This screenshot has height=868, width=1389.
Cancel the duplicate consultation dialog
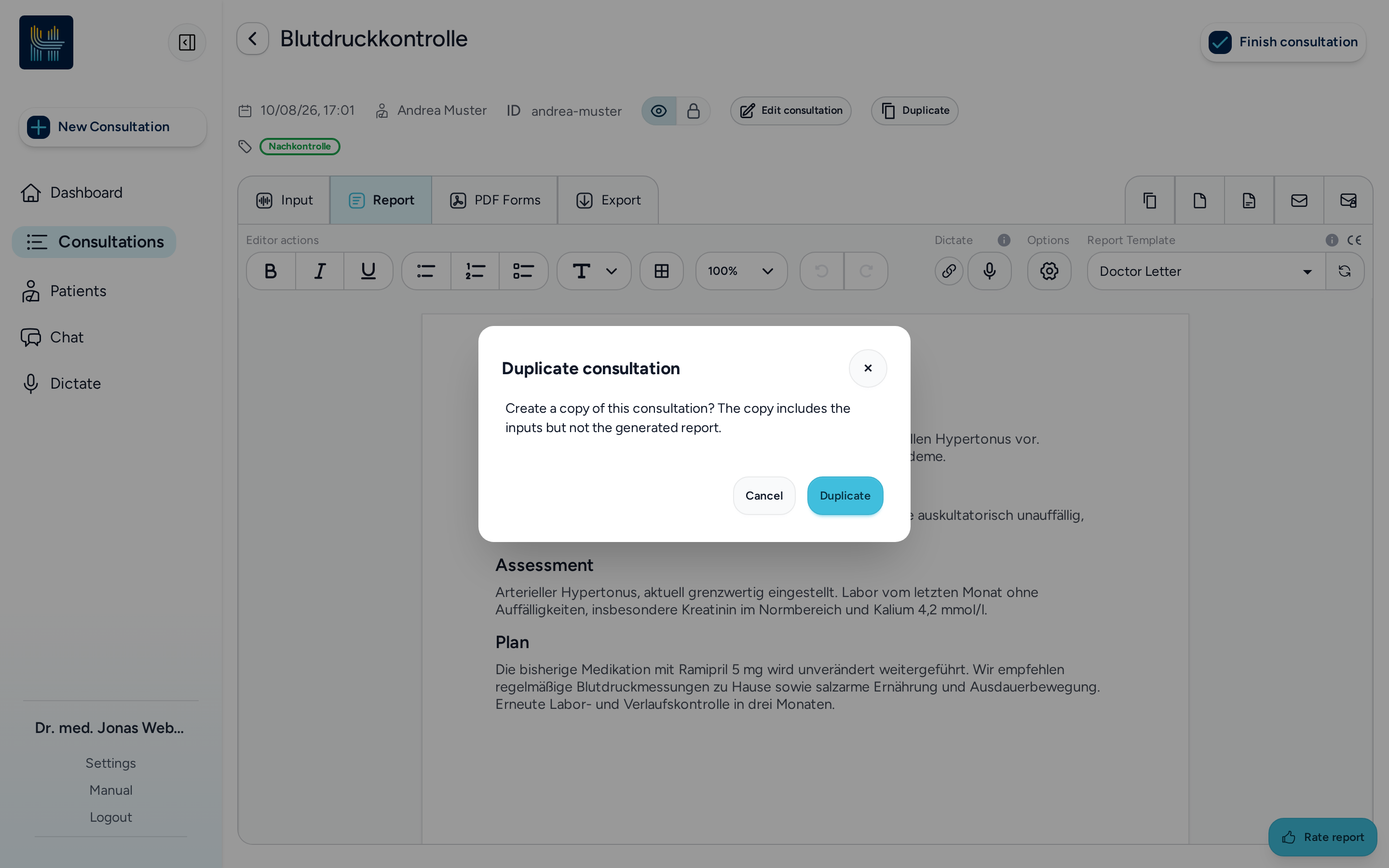(764, 495)
